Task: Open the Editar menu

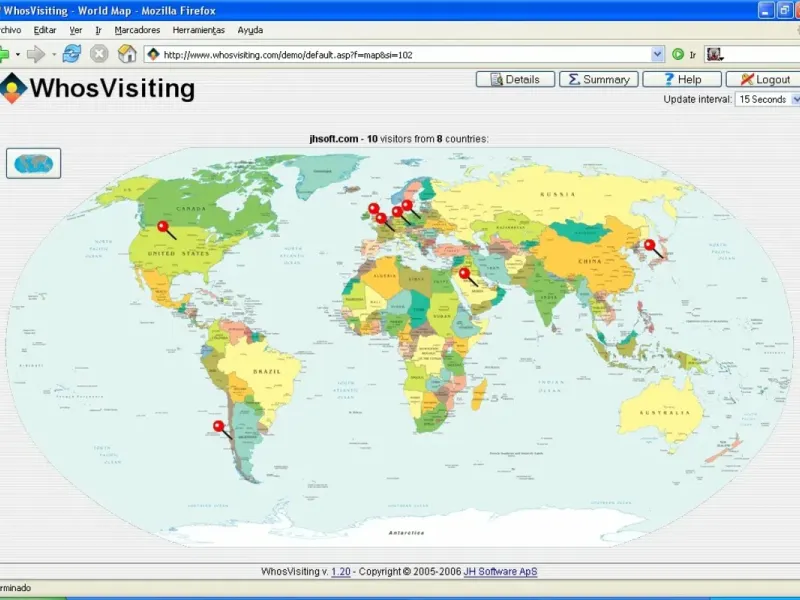Action: pos(45,30)
